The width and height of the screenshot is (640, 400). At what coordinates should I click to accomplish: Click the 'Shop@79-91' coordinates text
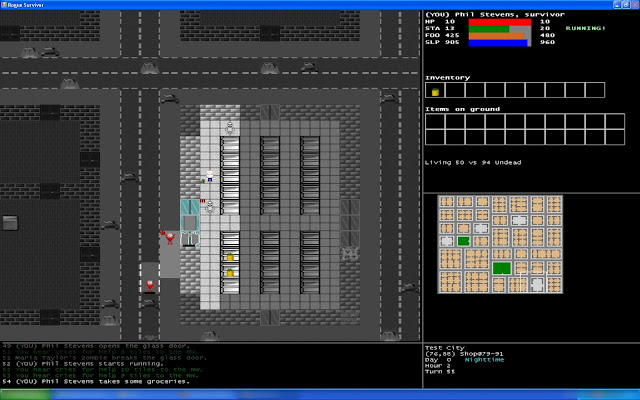coord(482,354)
